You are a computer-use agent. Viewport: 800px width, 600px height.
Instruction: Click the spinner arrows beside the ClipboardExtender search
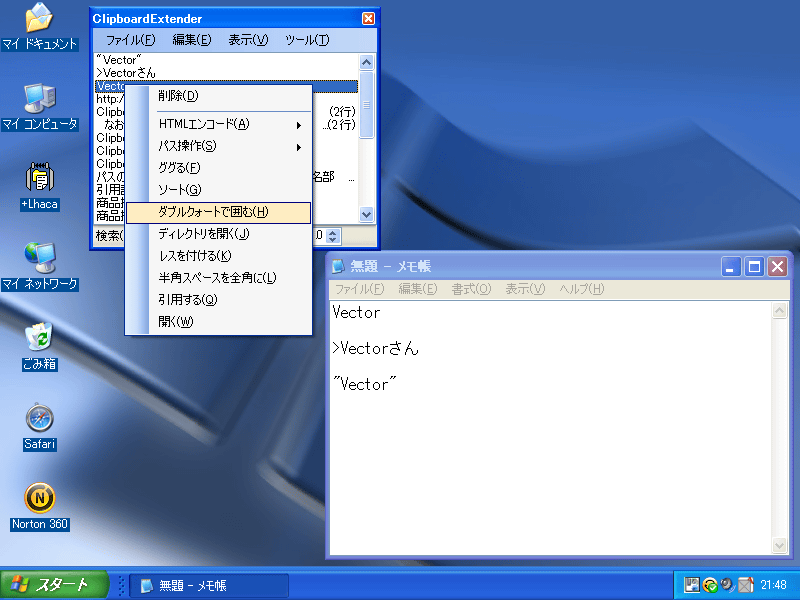333,236
